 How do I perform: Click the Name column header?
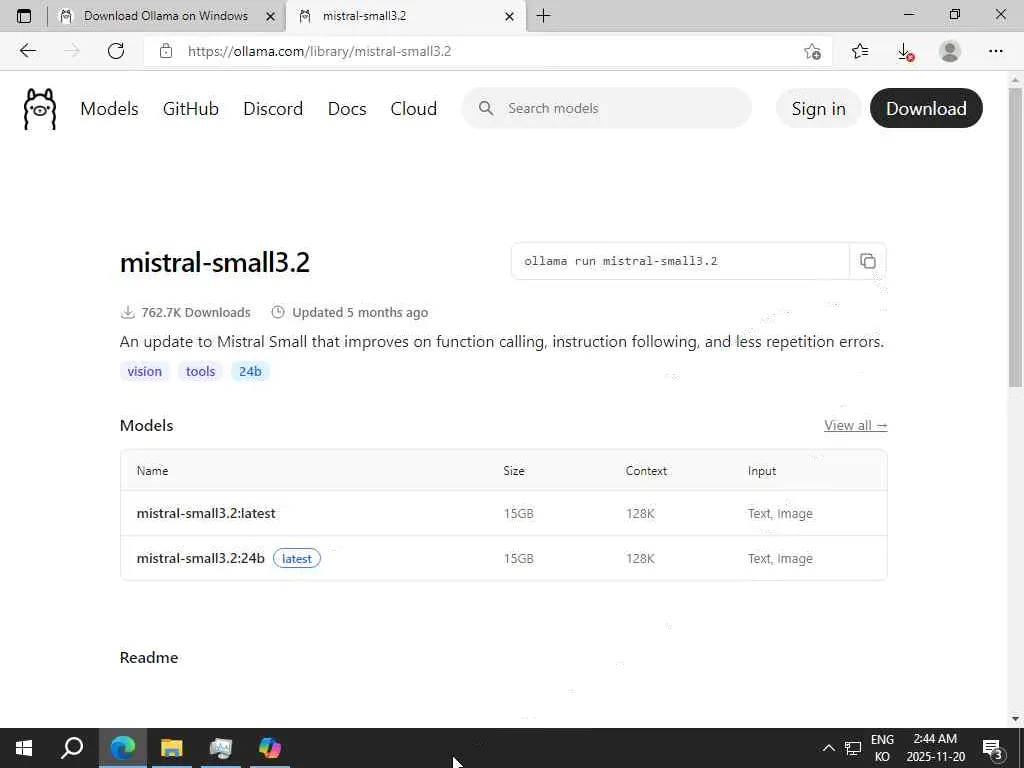coord(152,471)
